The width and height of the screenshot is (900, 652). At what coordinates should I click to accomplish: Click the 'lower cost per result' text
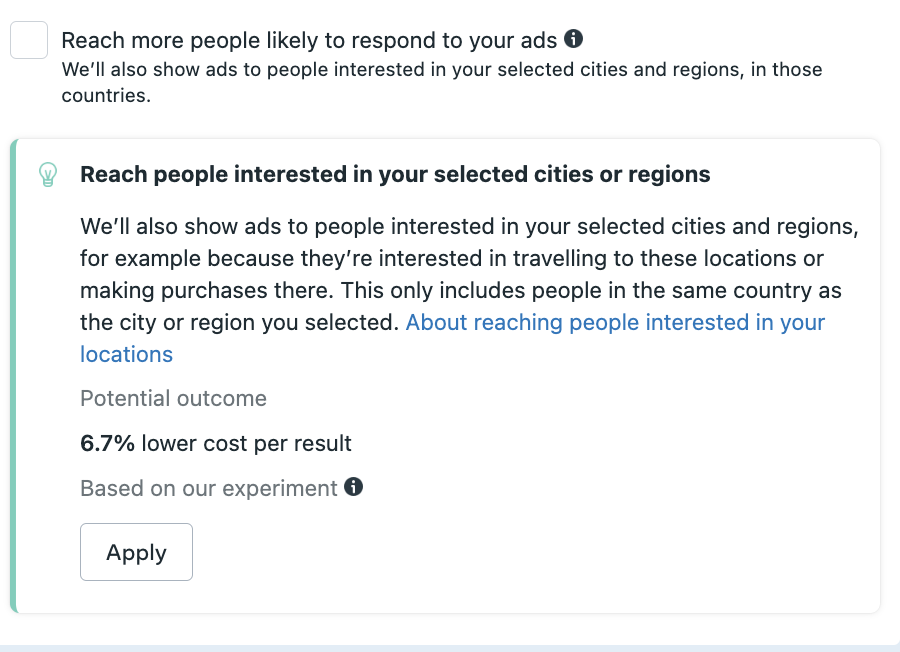tap(247, 443)
